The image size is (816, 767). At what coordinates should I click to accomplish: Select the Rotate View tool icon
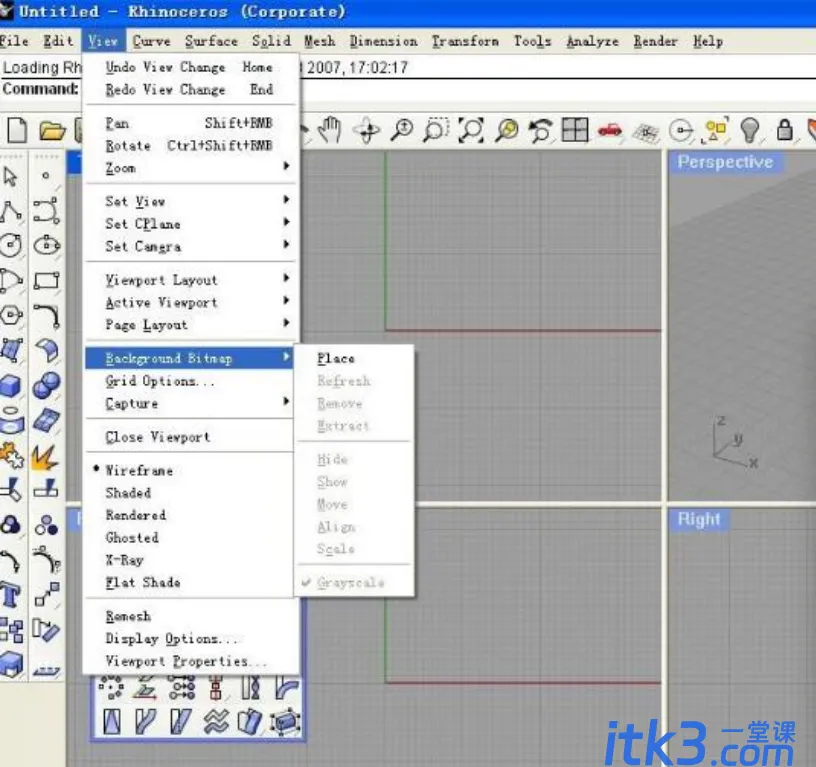pos(367,130)
